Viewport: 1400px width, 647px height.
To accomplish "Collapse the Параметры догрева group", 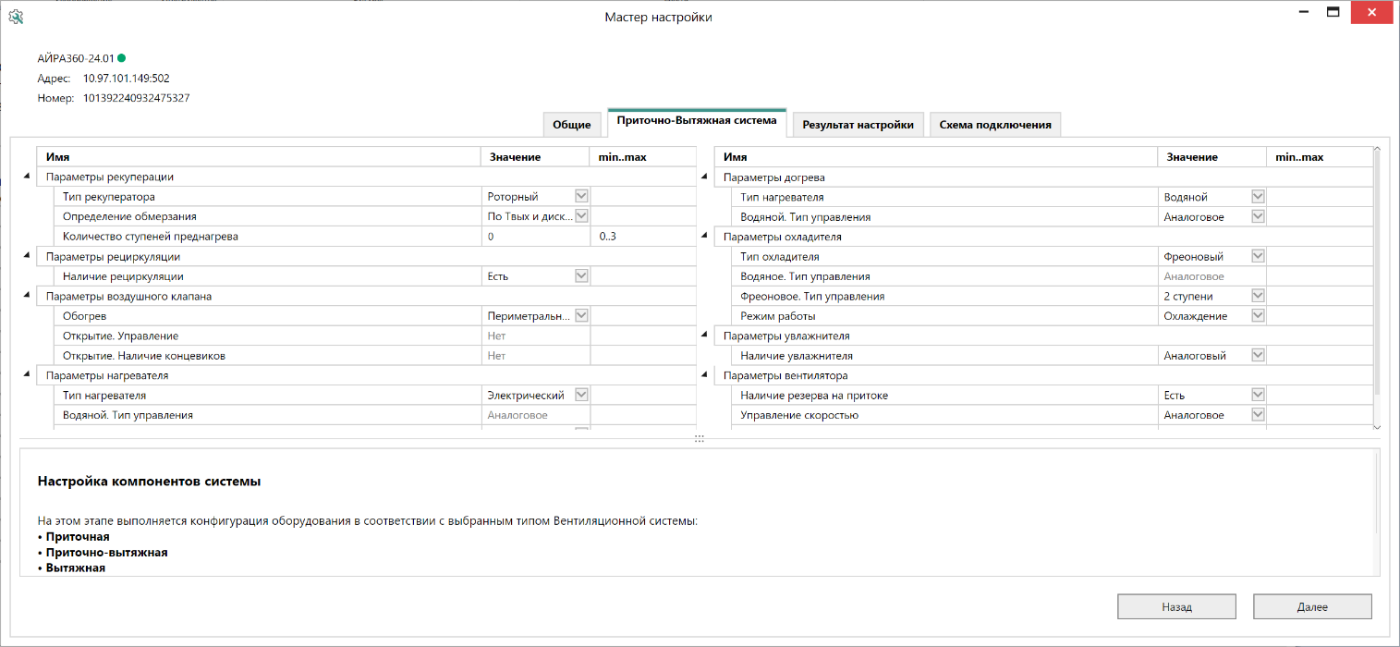I will (705, 177).
